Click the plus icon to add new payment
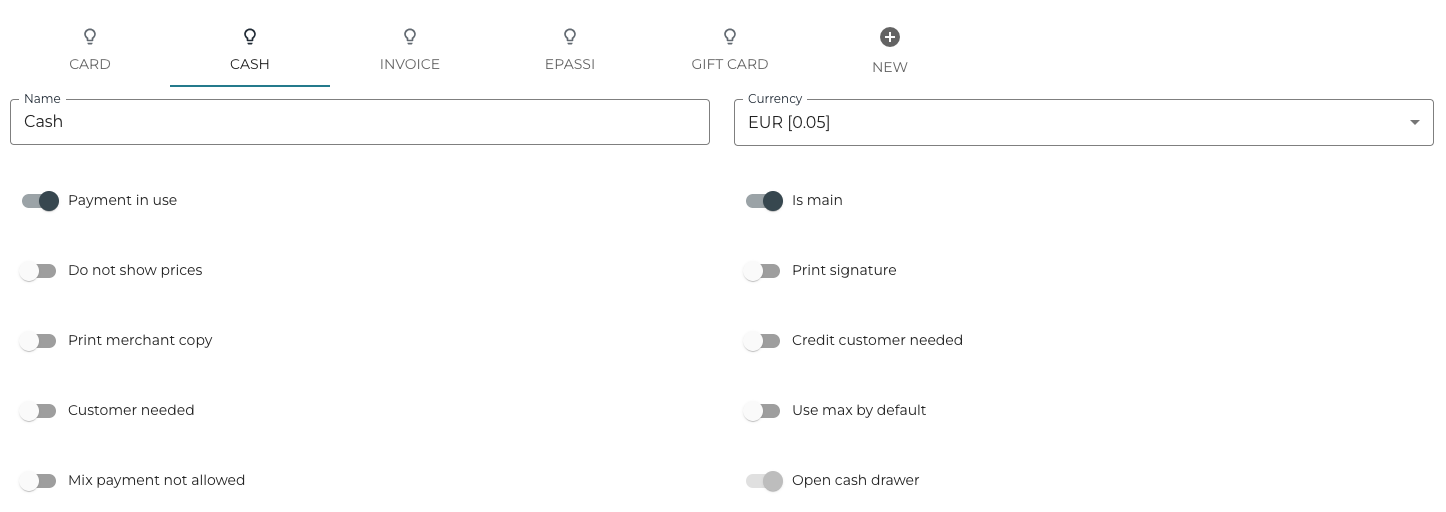Screen dimensions: 1446x512 click(890, 37)
